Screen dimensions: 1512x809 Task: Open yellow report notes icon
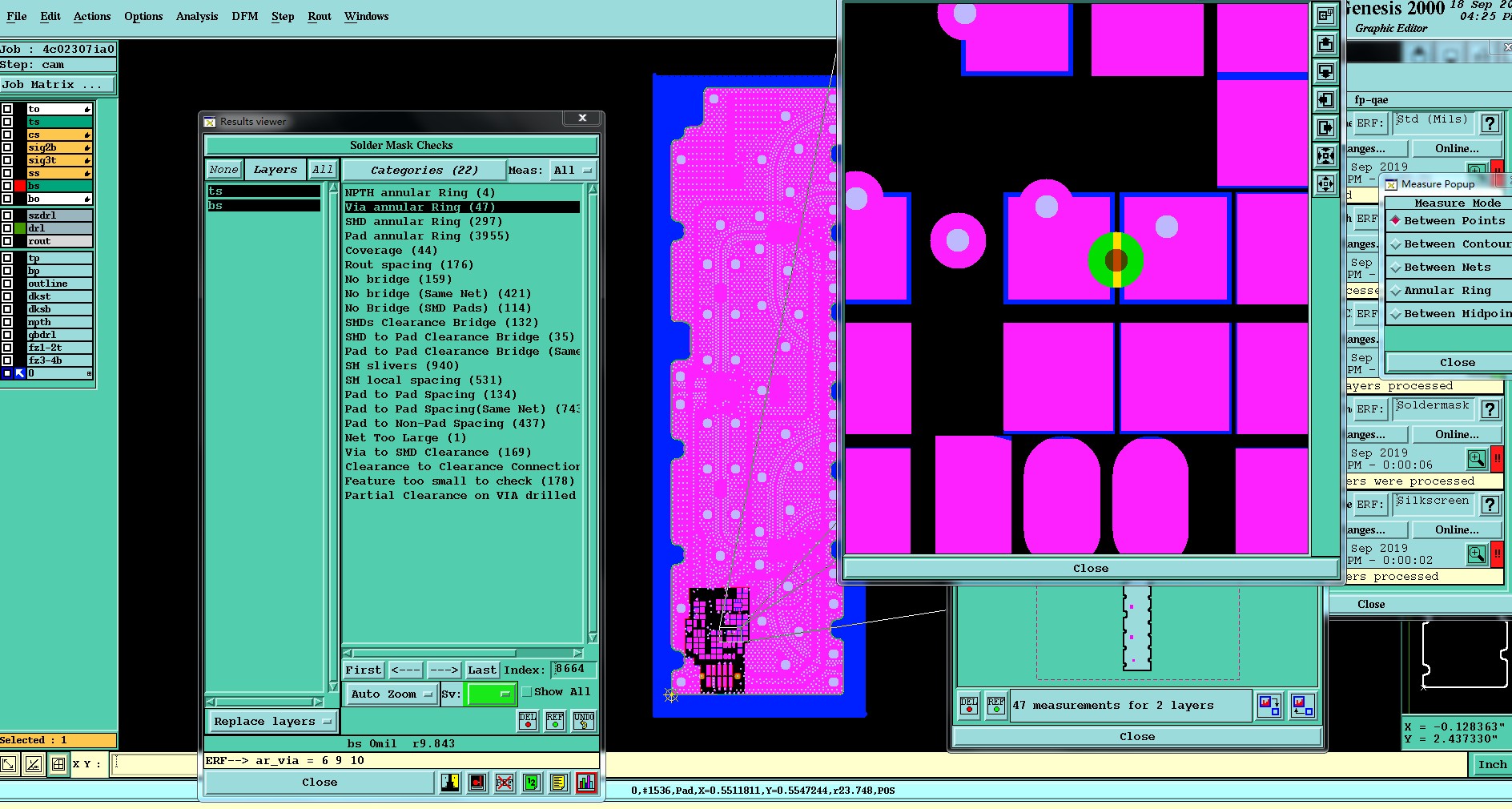click(559, 783)
